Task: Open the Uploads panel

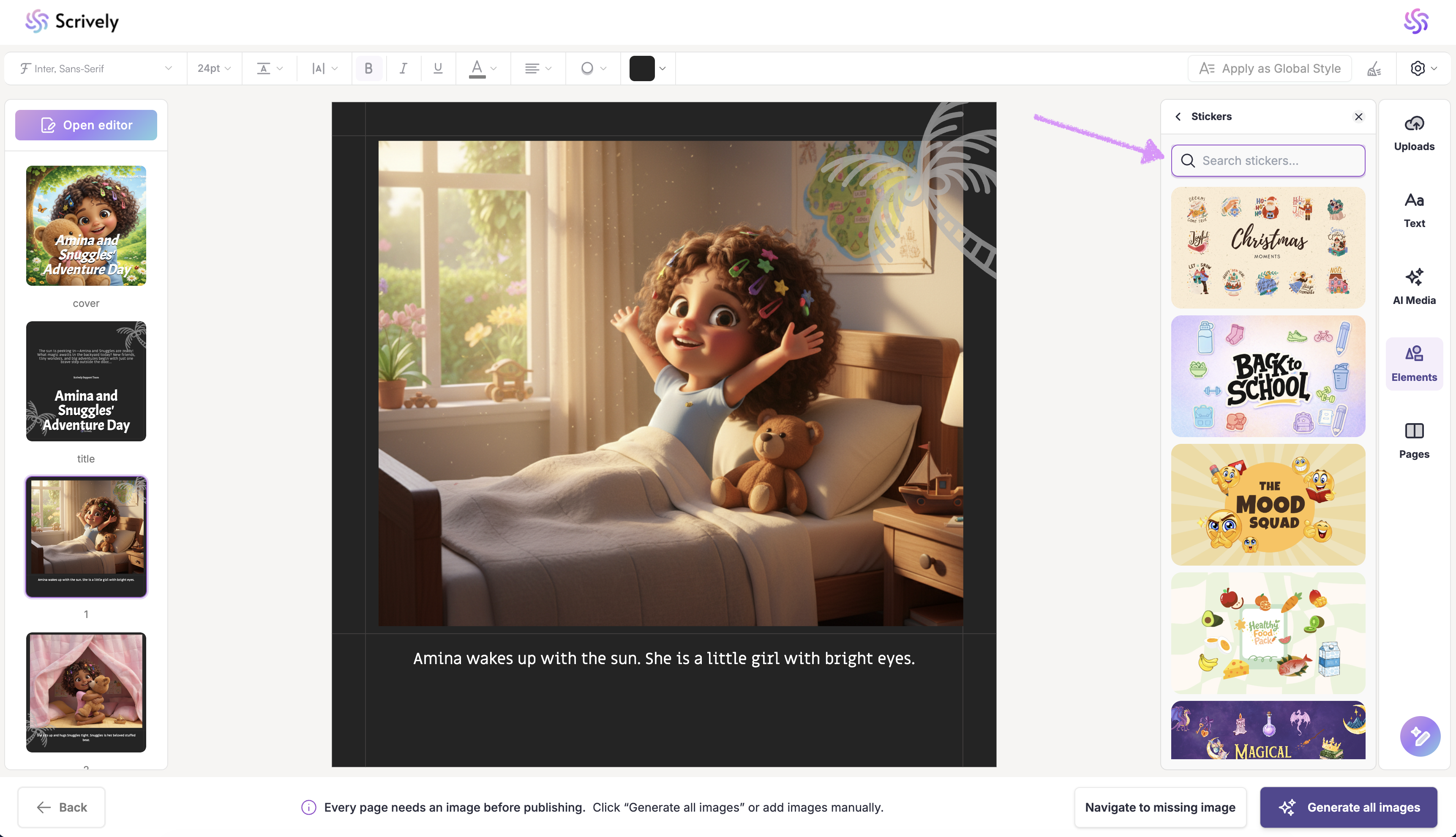Action: (1413, 133)
